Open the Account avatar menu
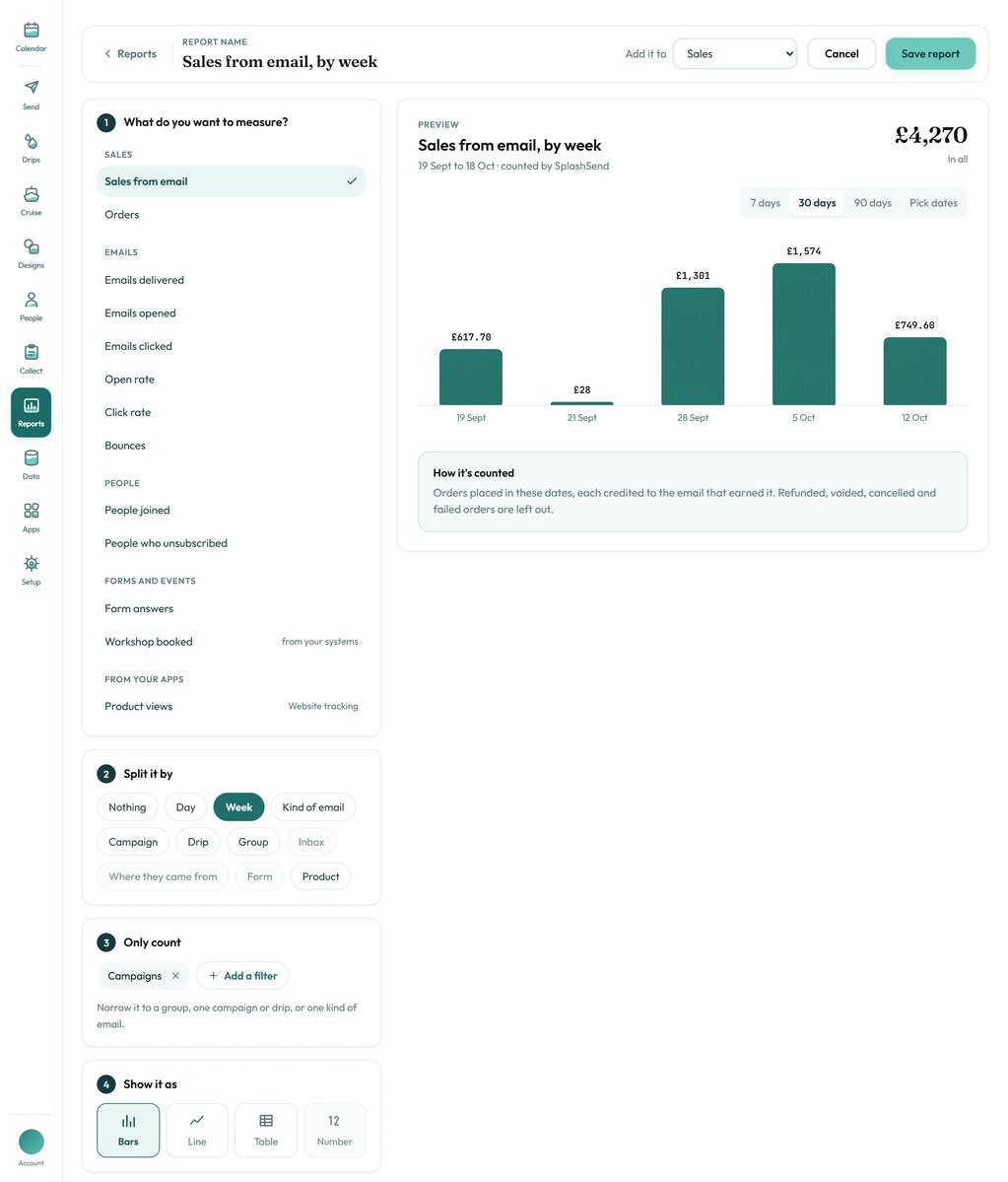Image resolution: width=1008 pixels, height=1182 pixels. pos(31,1147)
